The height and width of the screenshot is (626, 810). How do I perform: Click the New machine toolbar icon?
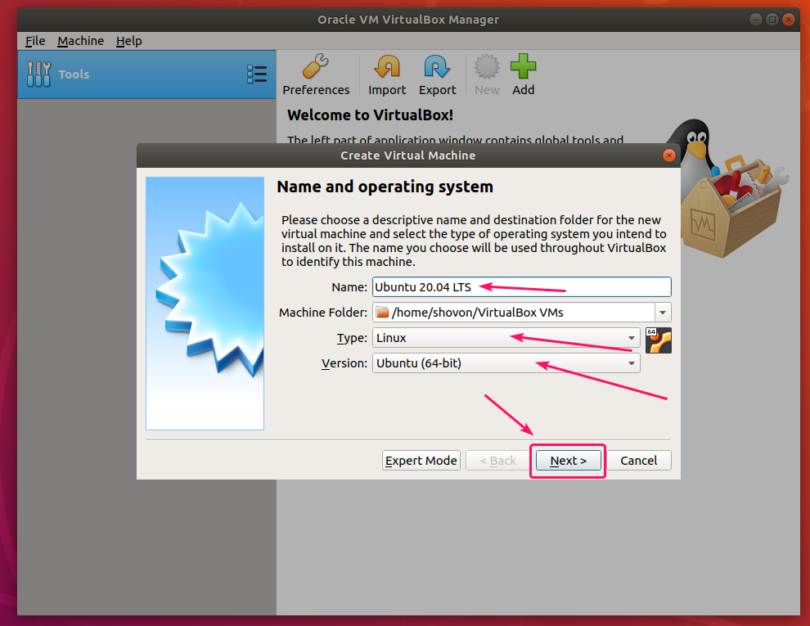[x=487, y=67]
